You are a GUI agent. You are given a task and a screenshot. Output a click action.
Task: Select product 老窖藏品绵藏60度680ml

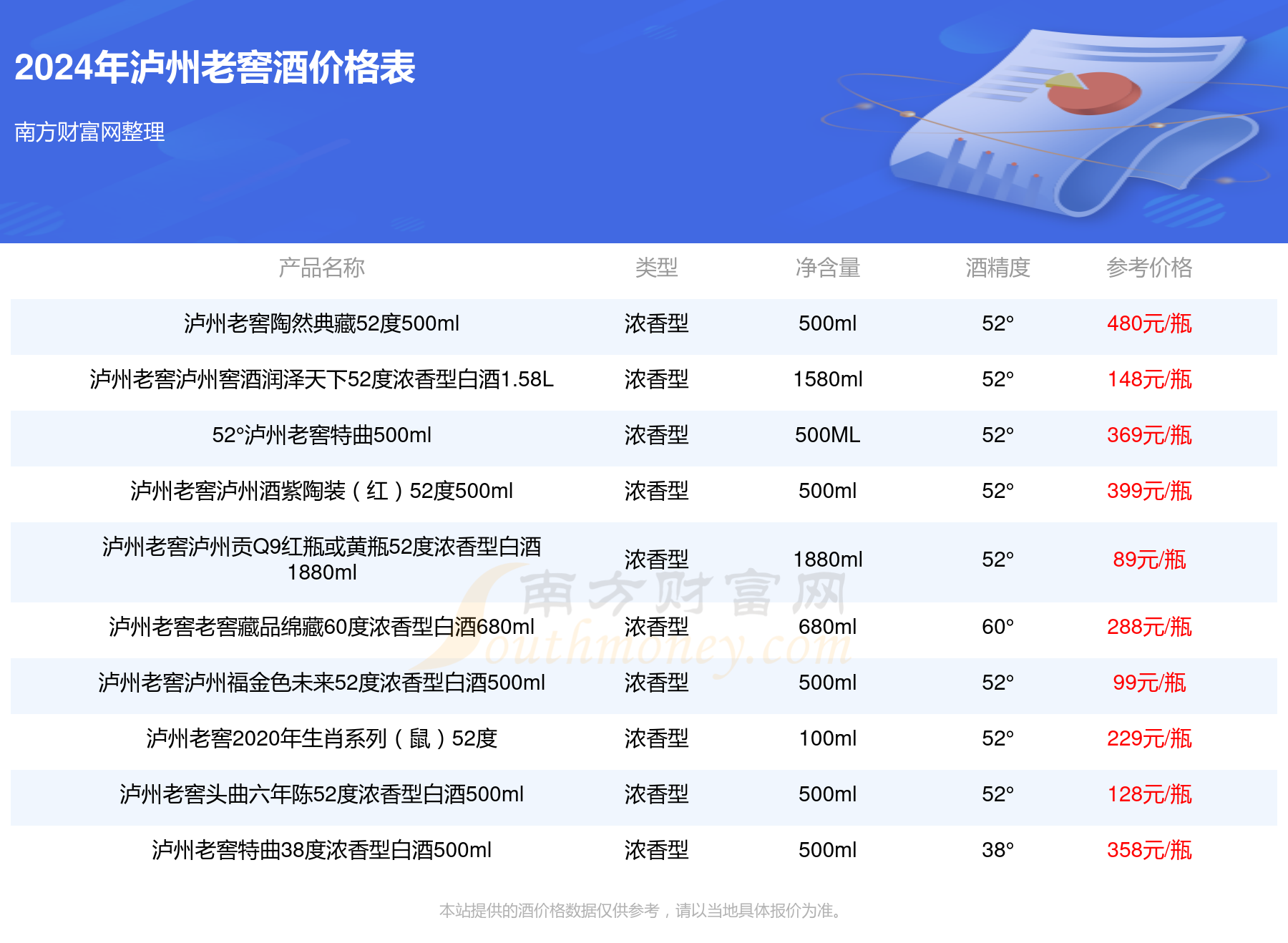coord(321,627)
